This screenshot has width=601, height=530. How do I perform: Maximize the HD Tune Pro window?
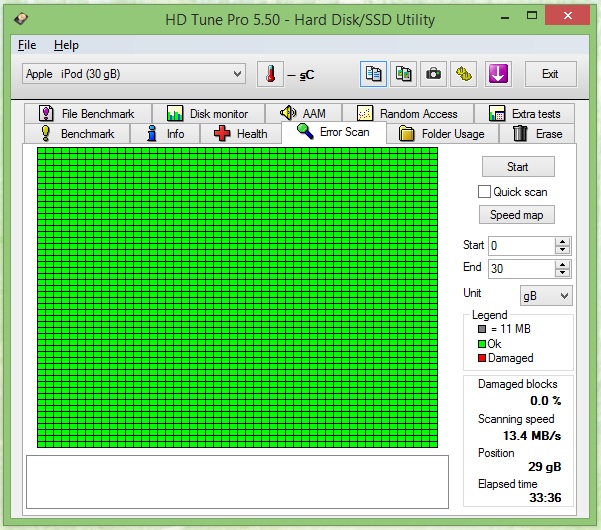532,16
